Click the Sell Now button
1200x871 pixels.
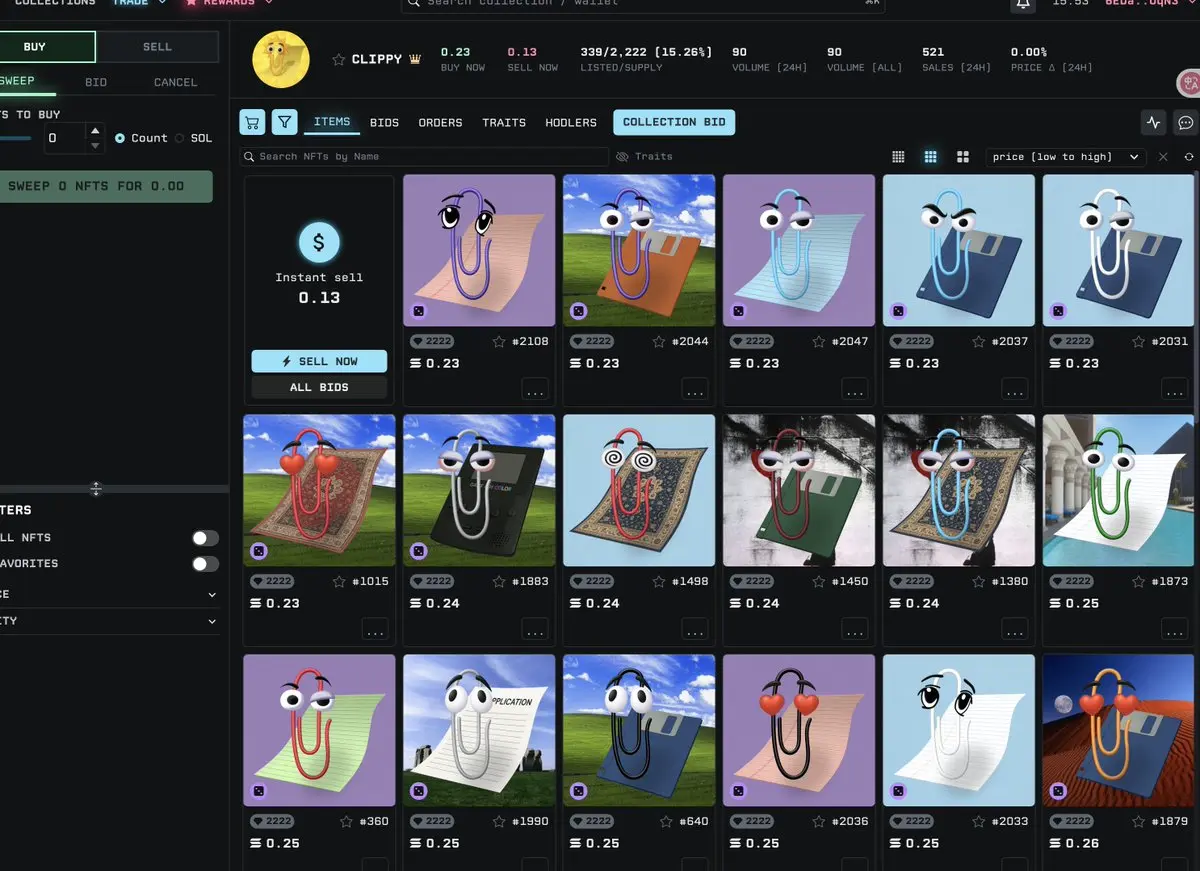coord(319,361)
